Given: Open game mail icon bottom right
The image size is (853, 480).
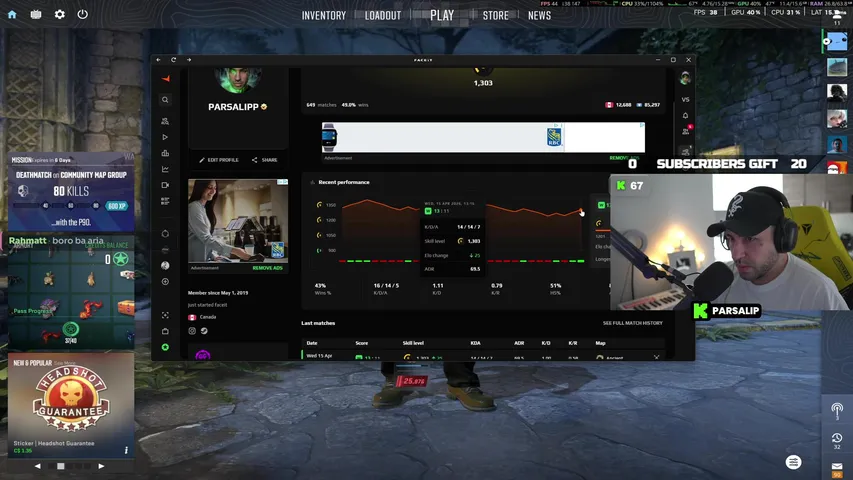Looking at the screenshot, I should point(837,466).
